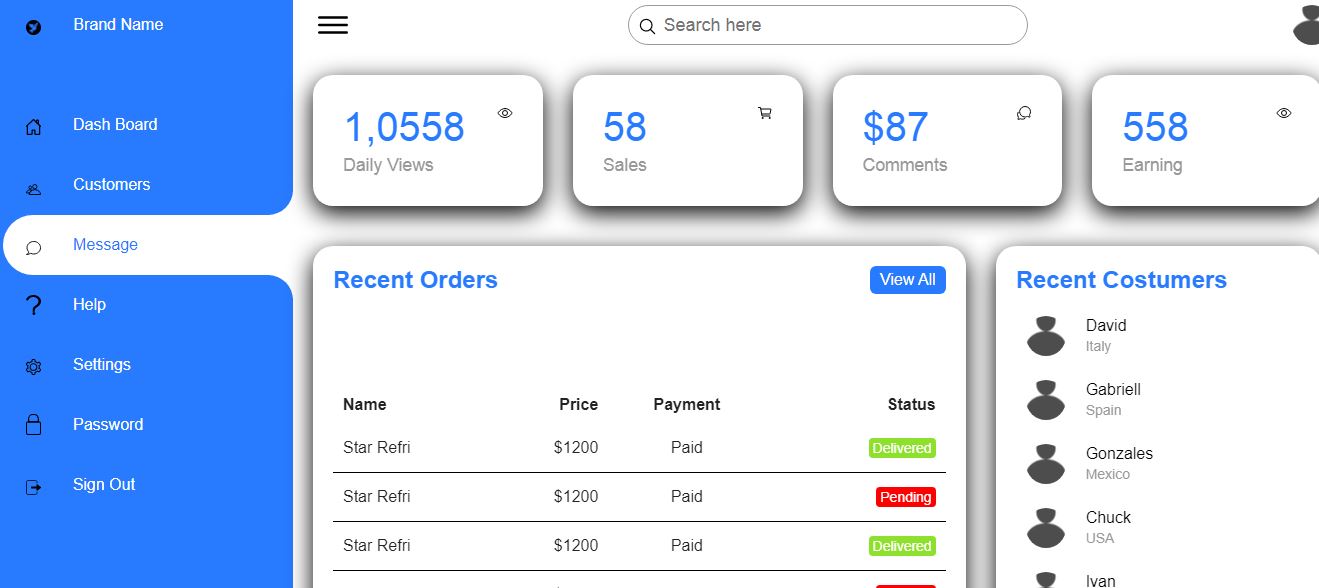1319x588 pixels.
Task: Click the Sign Out exit icon
Action: coord(33,486)
